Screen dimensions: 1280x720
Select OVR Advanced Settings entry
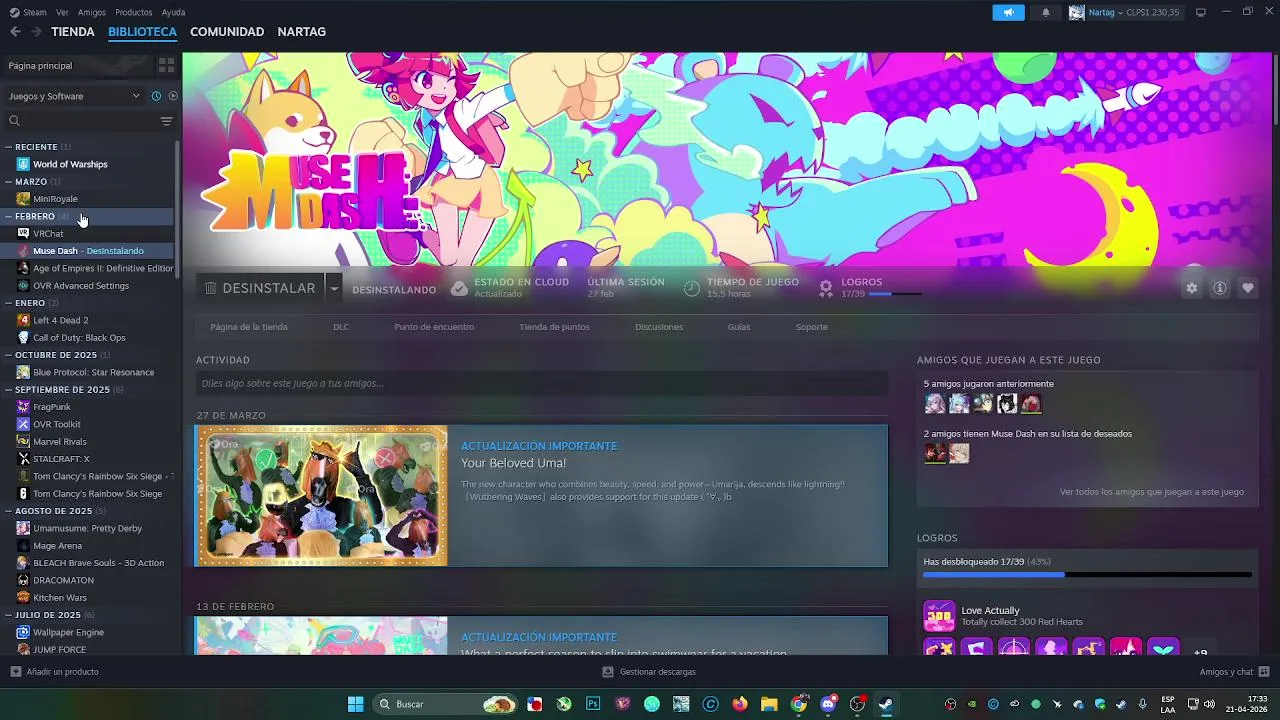coord(81,286)
